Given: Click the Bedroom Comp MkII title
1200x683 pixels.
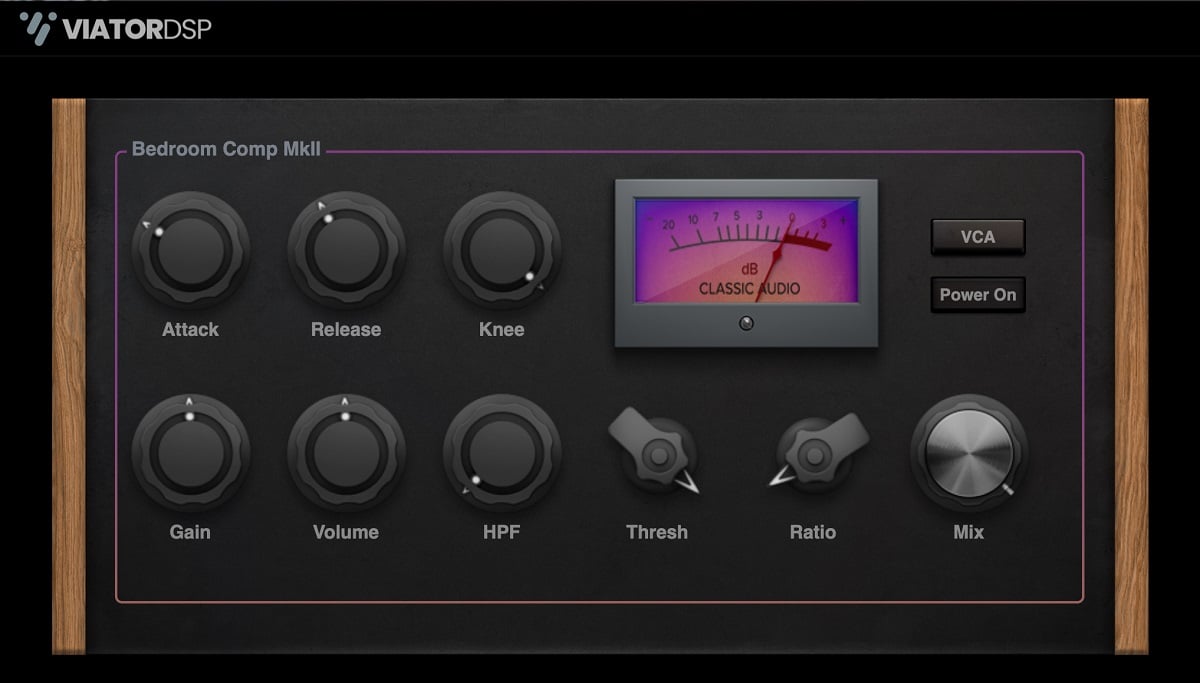Looking at the screenshot, I should [x=227, y=150].
